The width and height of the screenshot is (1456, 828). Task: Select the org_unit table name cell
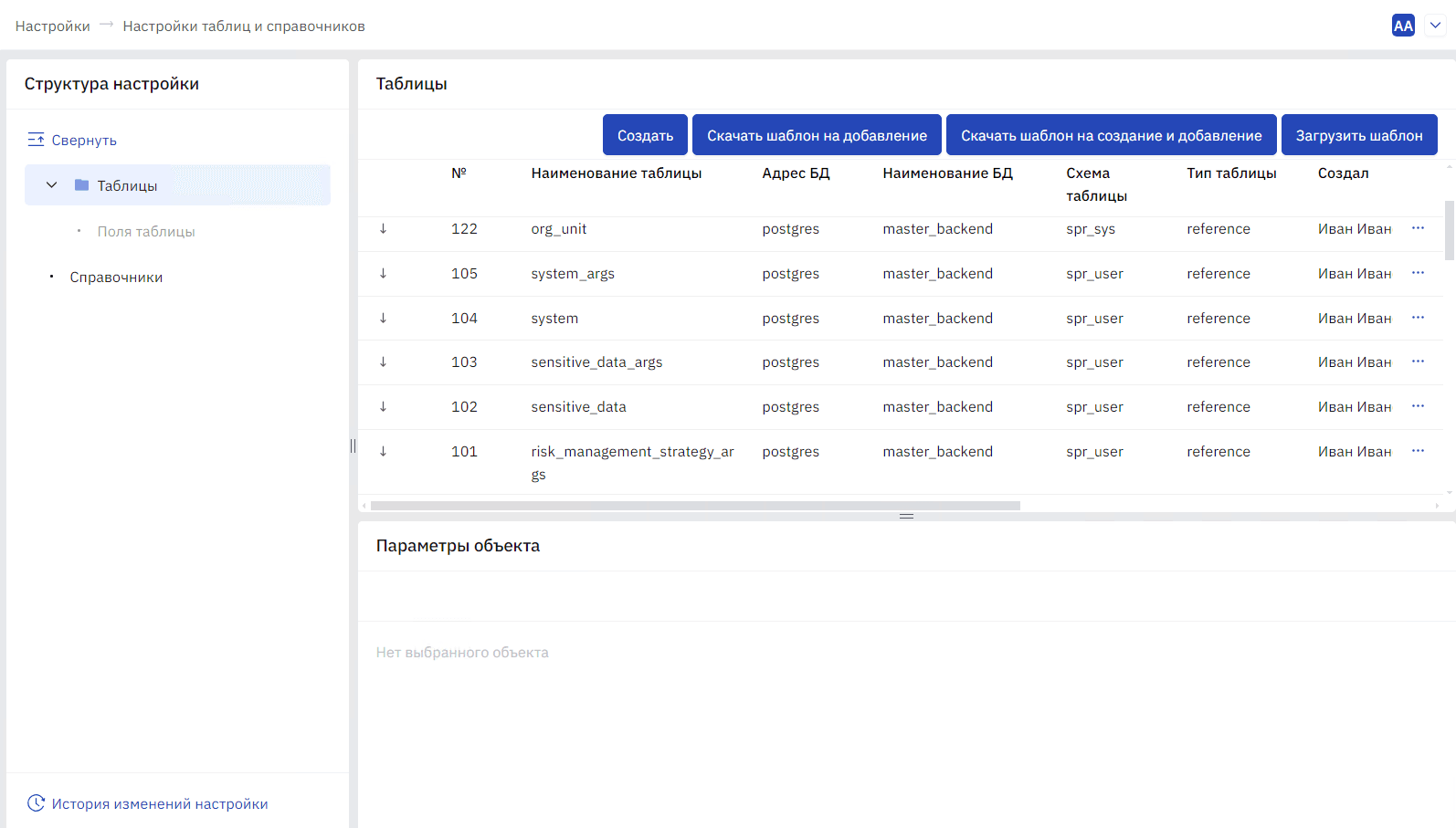pyautogui.click(x=559, y=229)
